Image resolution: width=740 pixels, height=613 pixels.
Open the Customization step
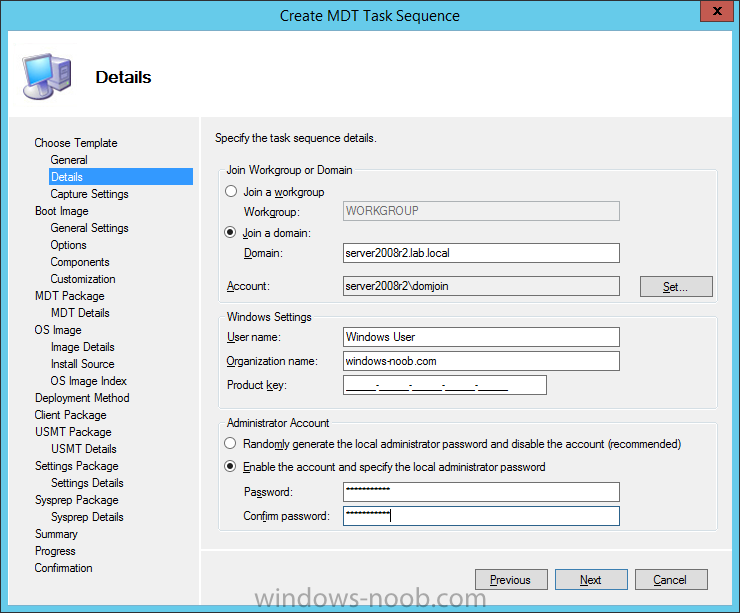click(83, 279)
